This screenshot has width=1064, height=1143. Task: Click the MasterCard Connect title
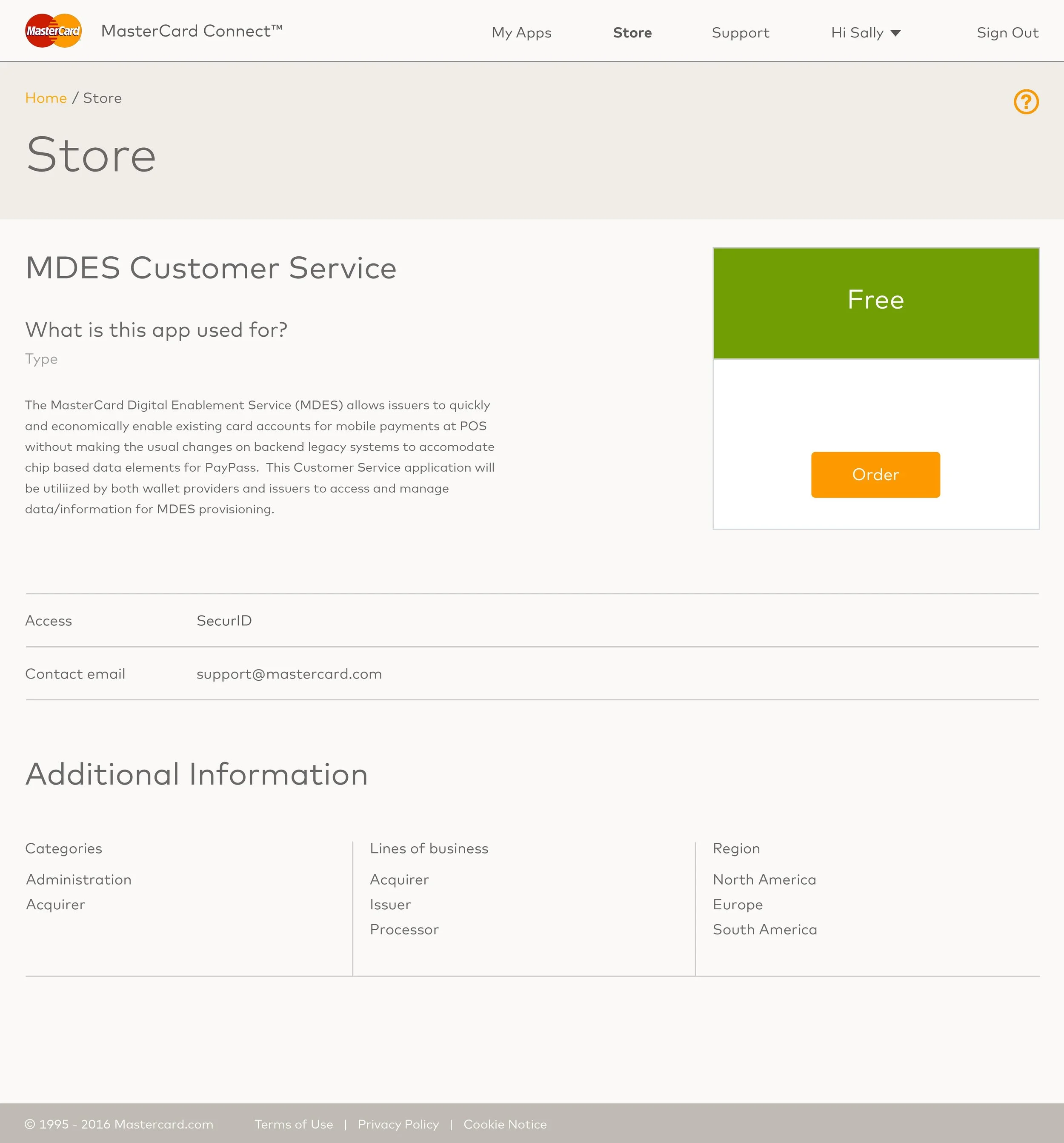[192, 31]
